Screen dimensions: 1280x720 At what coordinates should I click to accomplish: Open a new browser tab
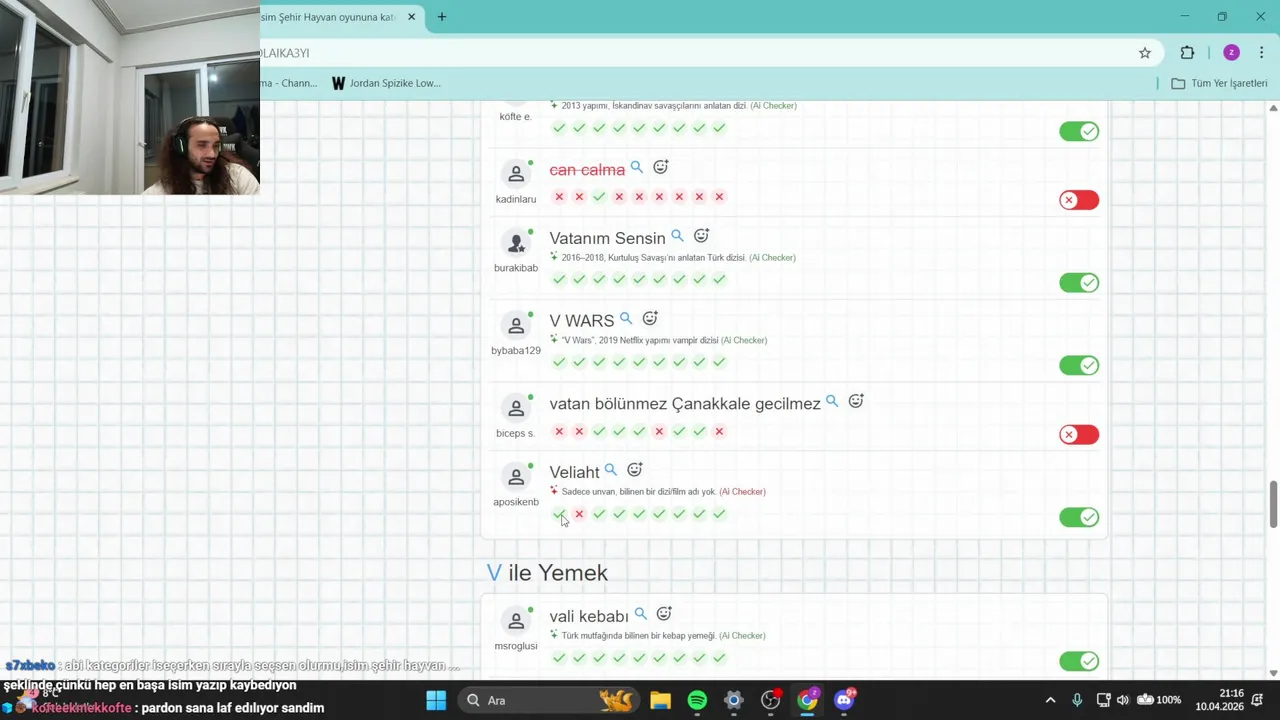441,17
